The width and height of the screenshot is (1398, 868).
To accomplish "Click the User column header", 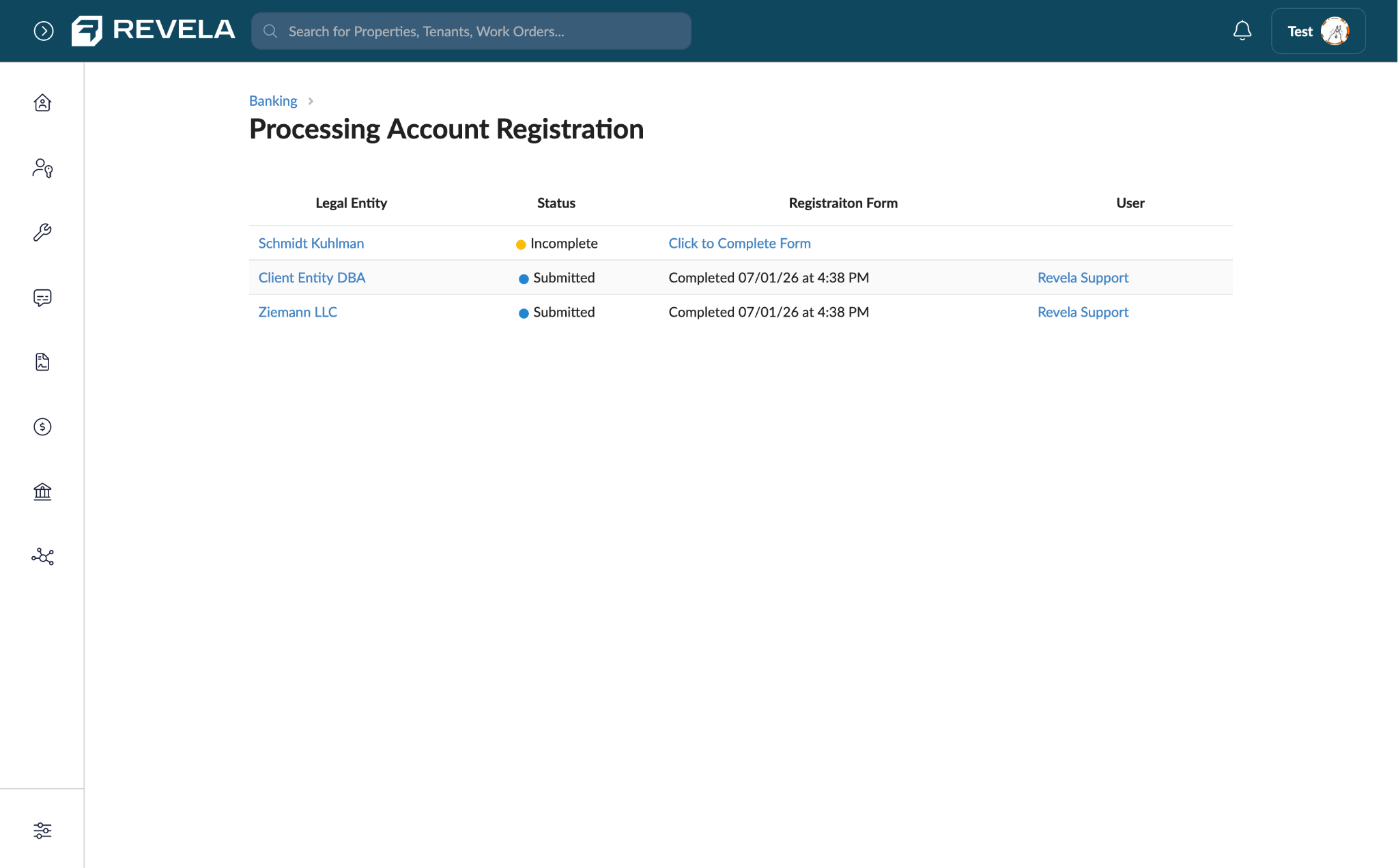I will pos(1130,203).
